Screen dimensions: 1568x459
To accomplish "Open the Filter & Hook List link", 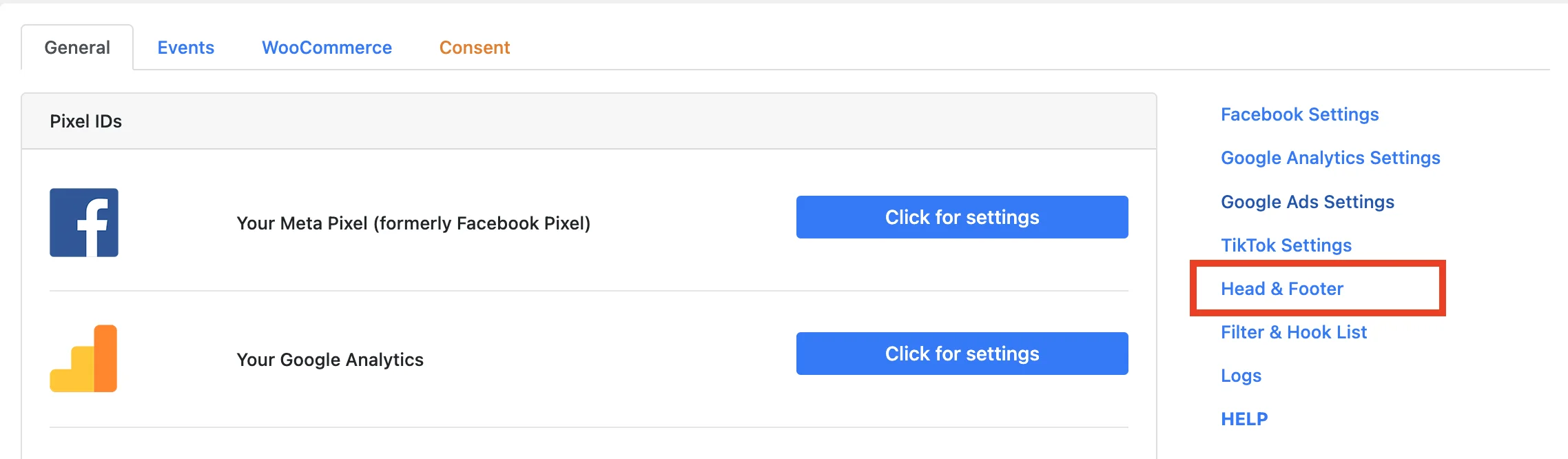I will click(1294, 332).
